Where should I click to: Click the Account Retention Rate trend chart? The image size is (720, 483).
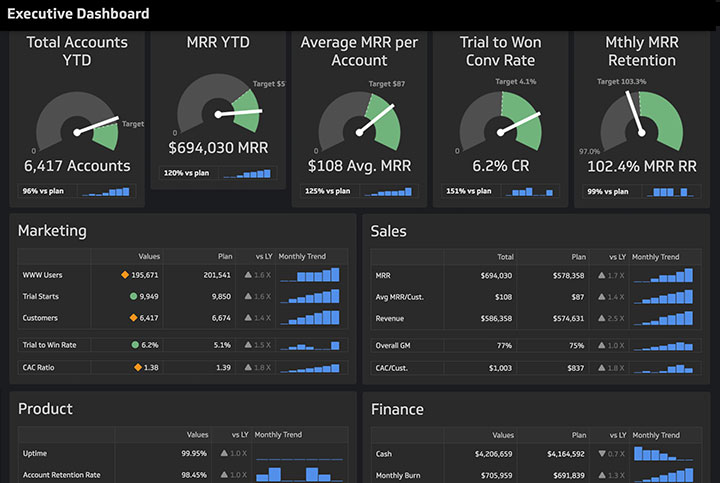click(x=299, y=474)
